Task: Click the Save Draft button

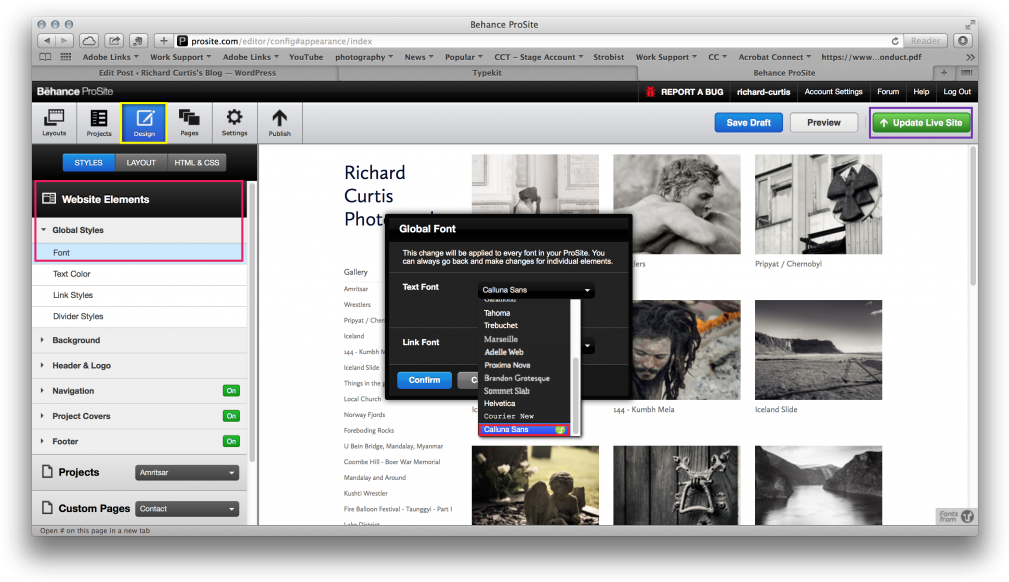Action: [x=748, y=122]
